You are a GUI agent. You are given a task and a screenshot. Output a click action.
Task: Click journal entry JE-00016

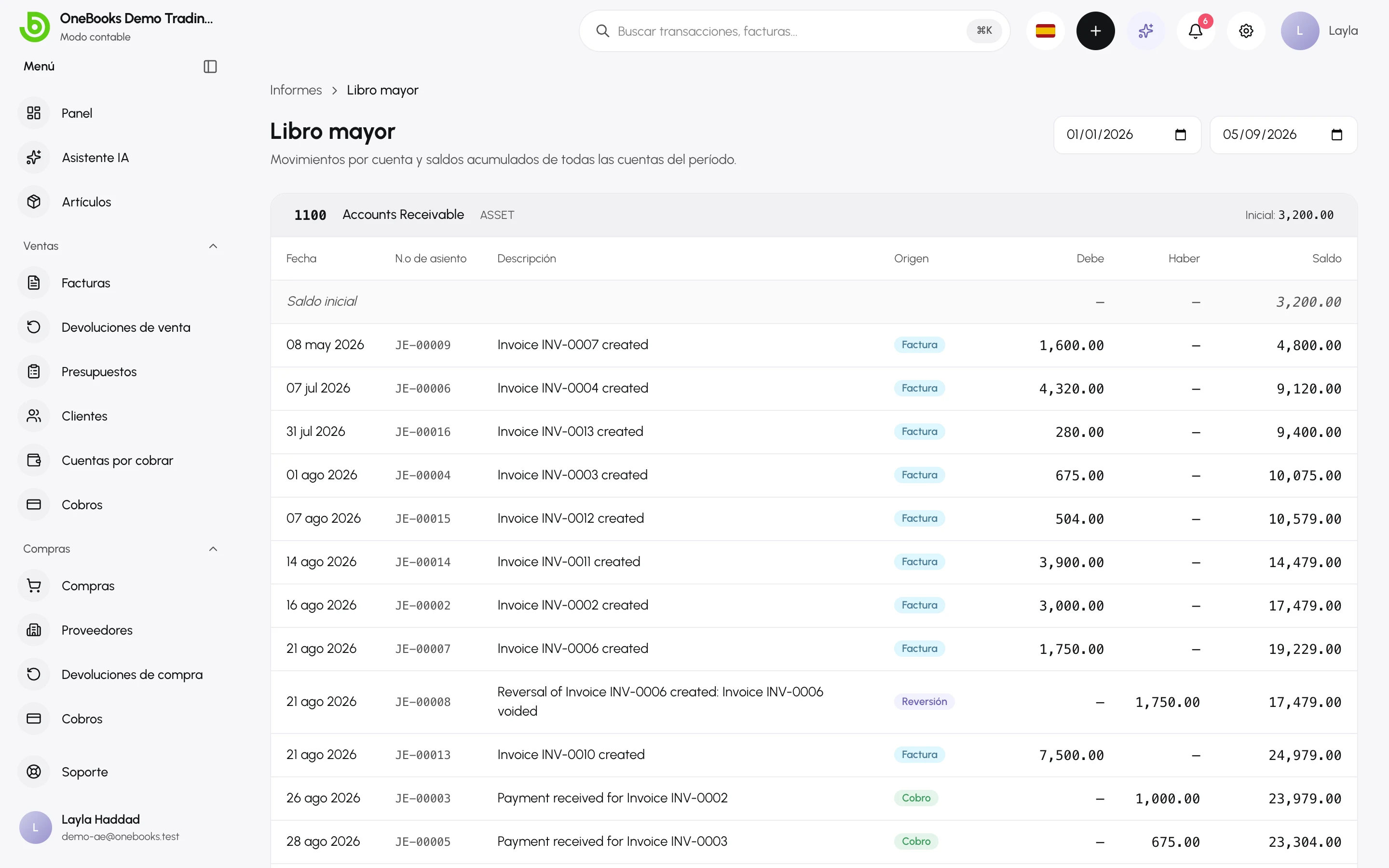click(x=422, y=432)
